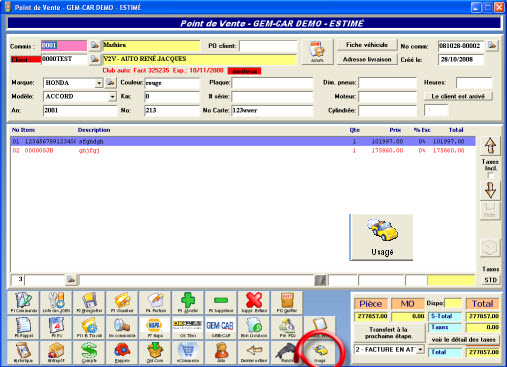507x367 pixels.
Task: Open F11 B. Travail folder icon
Action: tap(89, 327)
